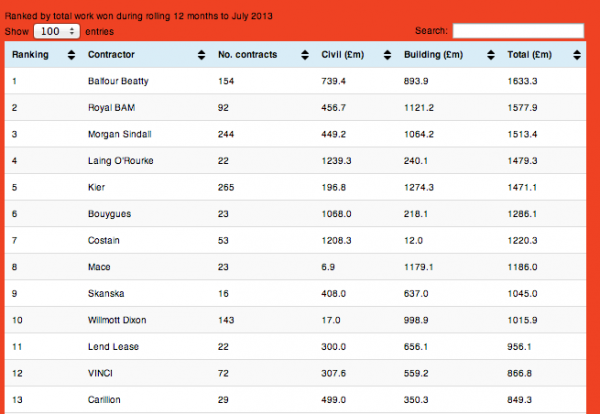Open the Show entries dropdown set to 100
600x414 pixels.
click(57, 31)
